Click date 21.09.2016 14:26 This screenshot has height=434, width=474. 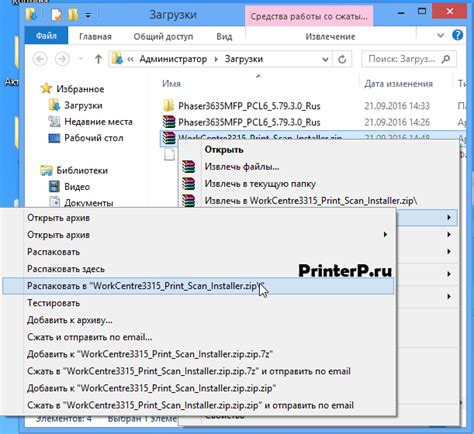[x=397, y=122]
